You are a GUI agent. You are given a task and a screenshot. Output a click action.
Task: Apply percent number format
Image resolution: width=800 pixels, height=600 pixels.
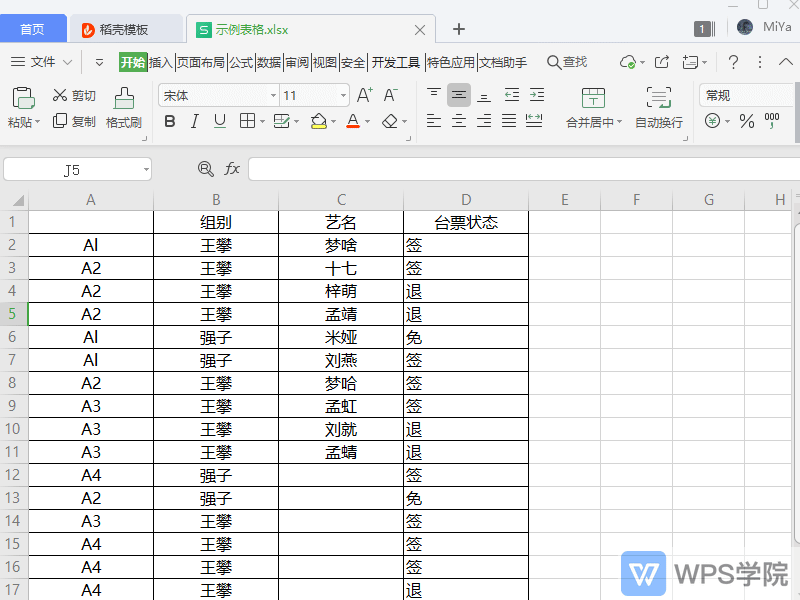click(x=746, y=122)
